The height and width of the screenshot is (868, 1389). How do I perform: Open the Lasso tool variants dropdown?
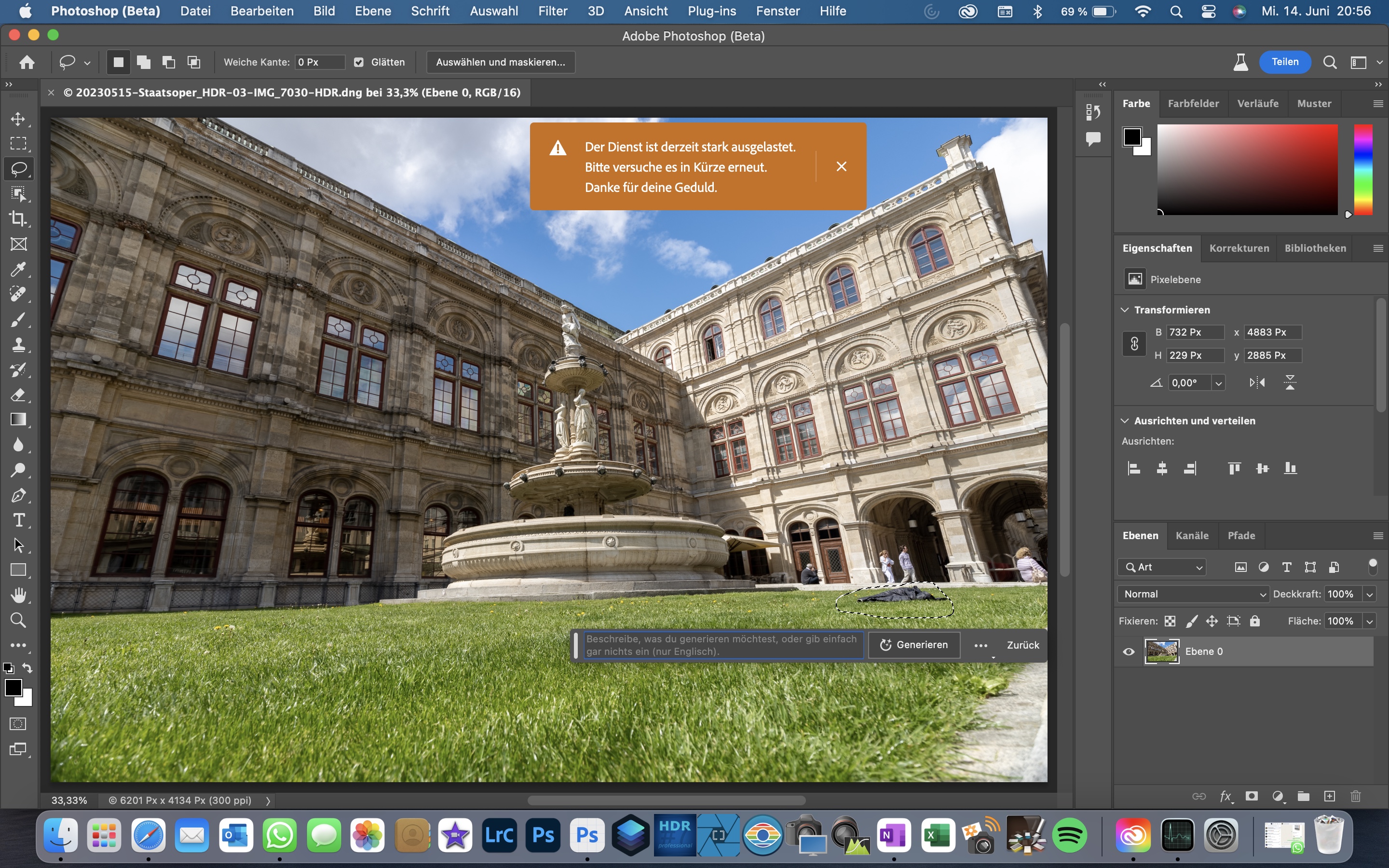pyautogui.click(x=87, y=62)
